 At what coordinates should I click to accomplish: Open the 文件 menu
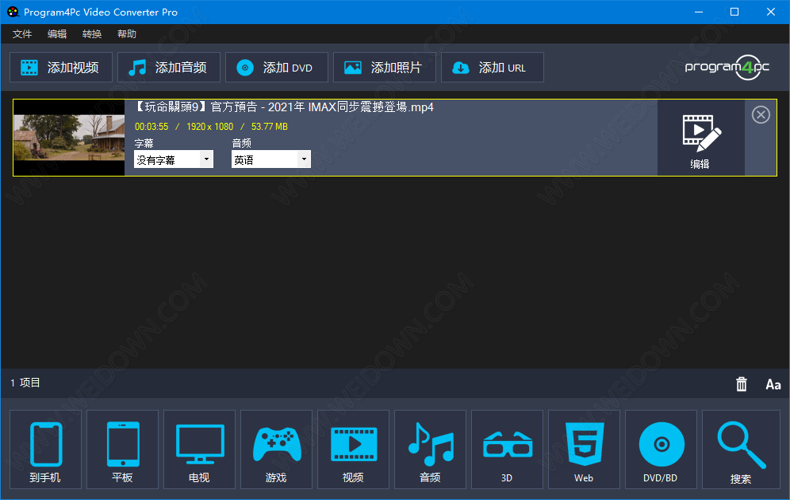pos(22,34)
